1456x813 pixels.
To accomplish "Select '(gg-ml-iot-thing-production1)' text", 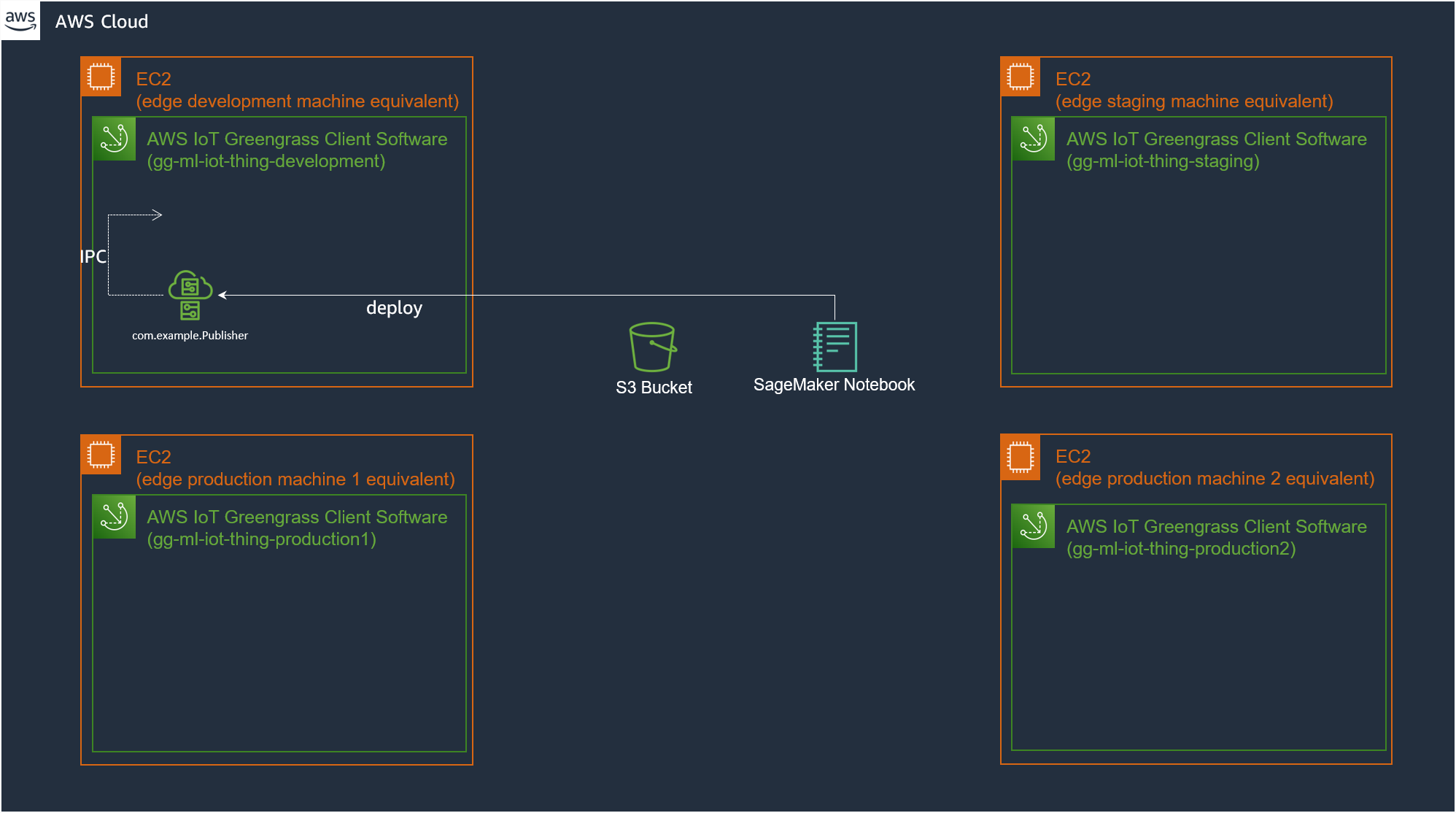I will (262, 539).
